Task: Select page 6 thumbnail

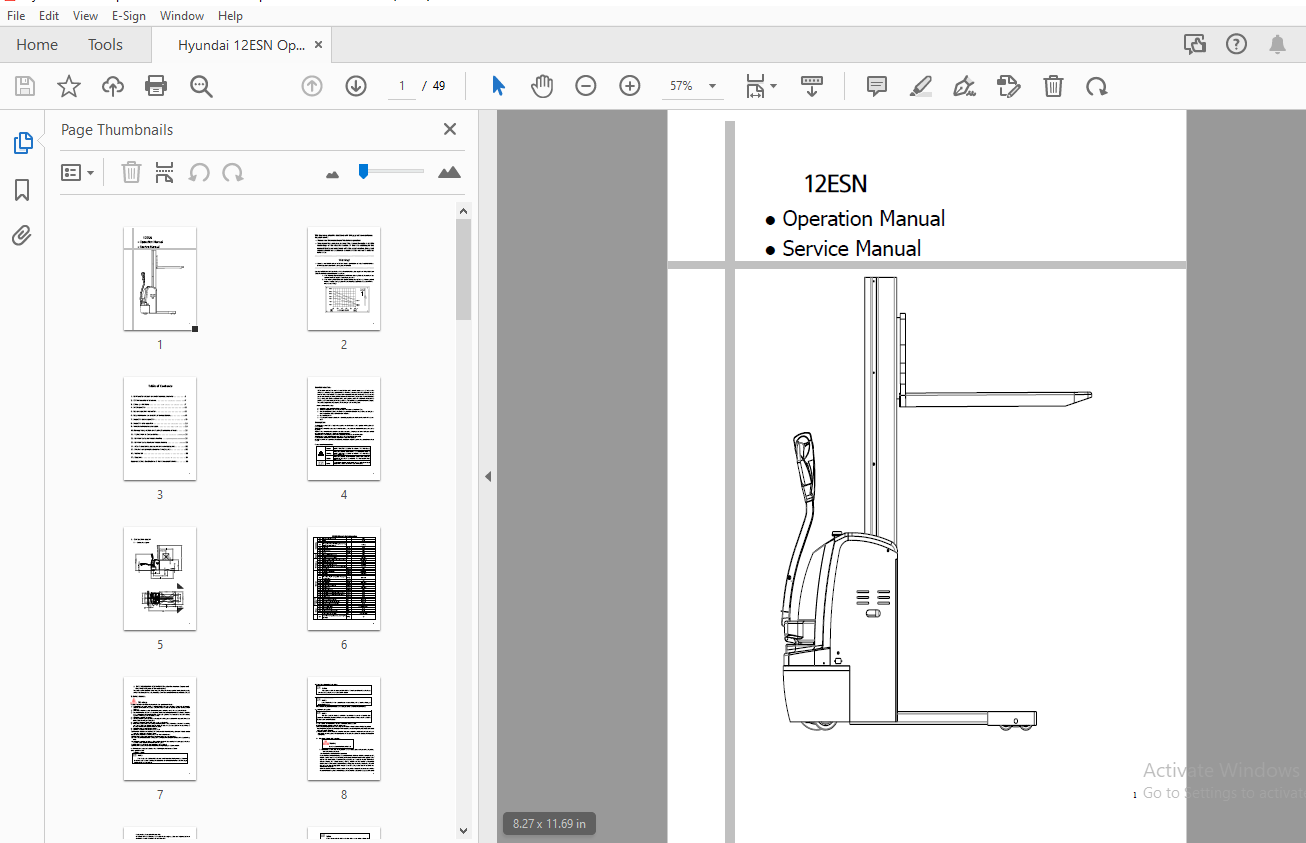Action: (x=344, y=578)
